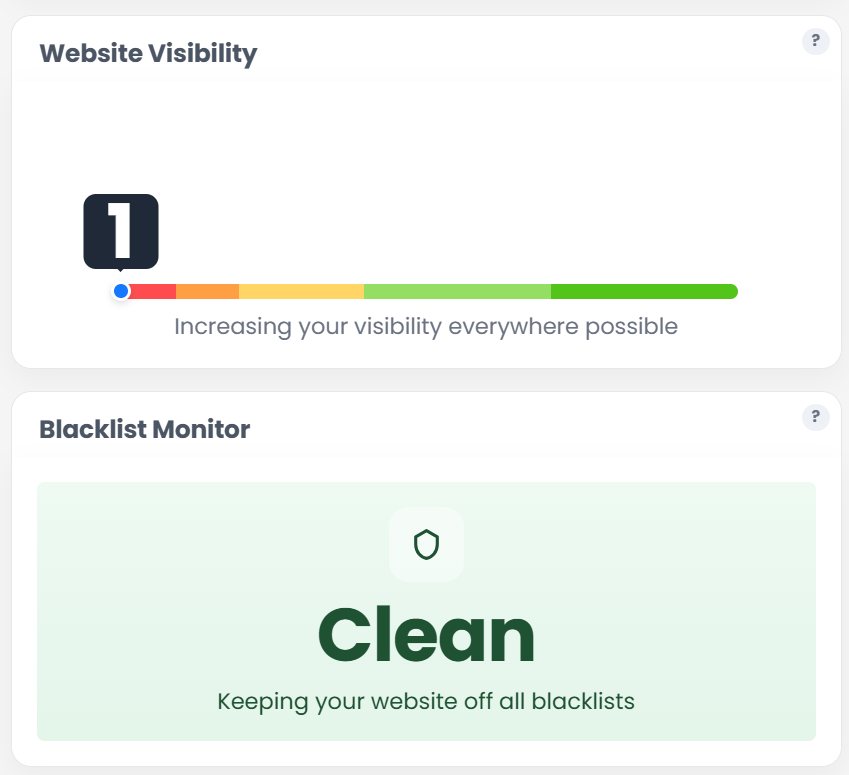This screenshot has height=775, width=849.
Task: Select the Website Visibility header
Action: (147, 53)
